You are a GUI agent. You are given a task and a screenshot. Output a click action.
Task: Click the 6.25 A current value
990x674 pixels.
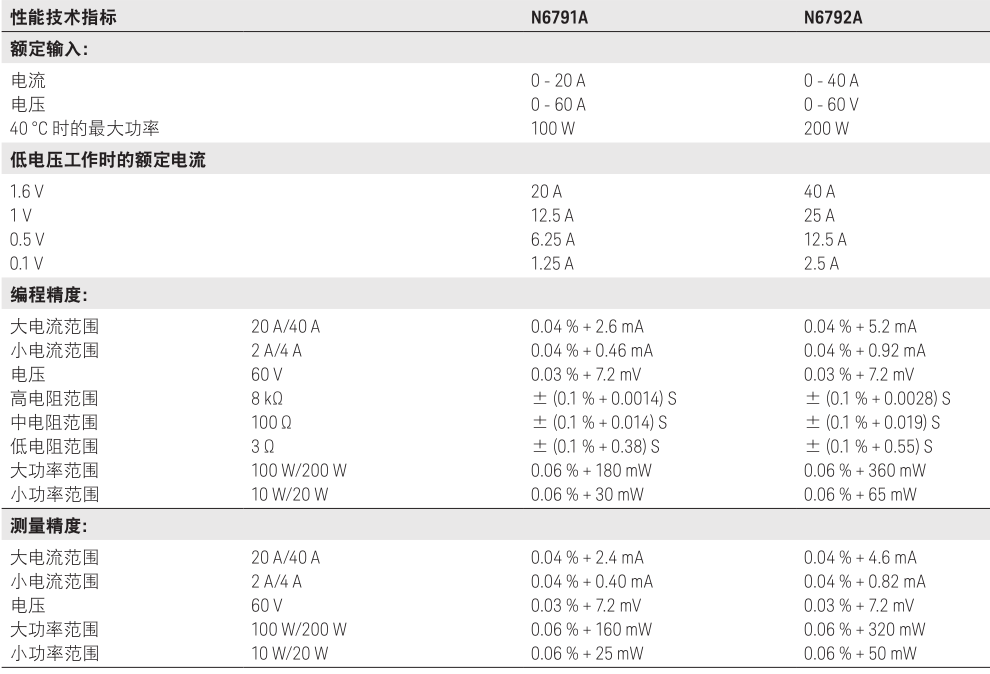pyautogui.click(x=553, y=239)
